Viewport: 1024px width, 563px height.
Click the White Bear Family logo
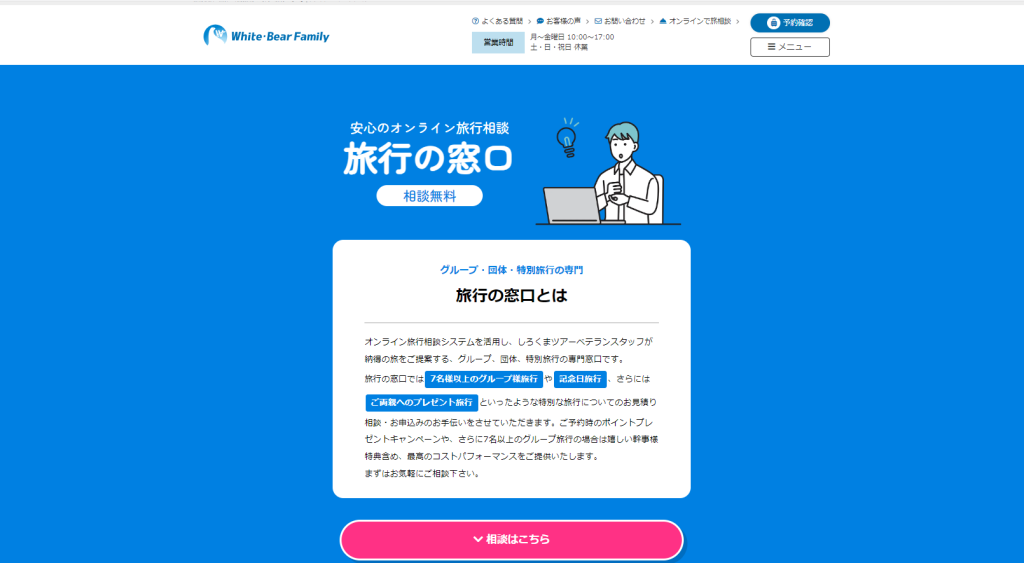[x=266, y=36]
